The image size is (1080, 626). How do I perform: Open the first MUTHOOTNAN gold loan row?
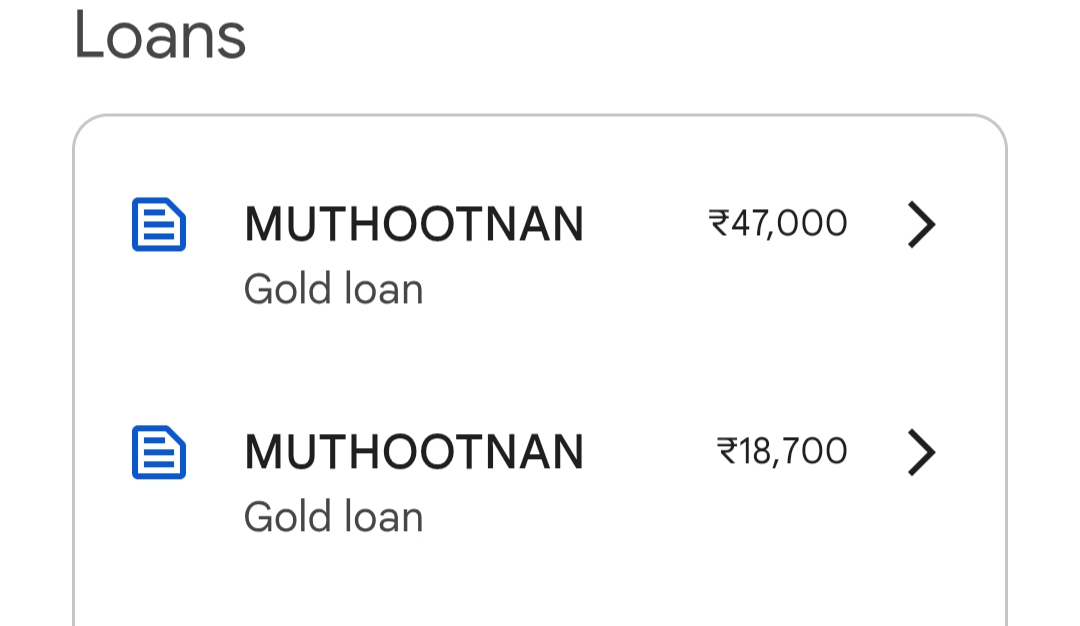click(x=540, y=250)
